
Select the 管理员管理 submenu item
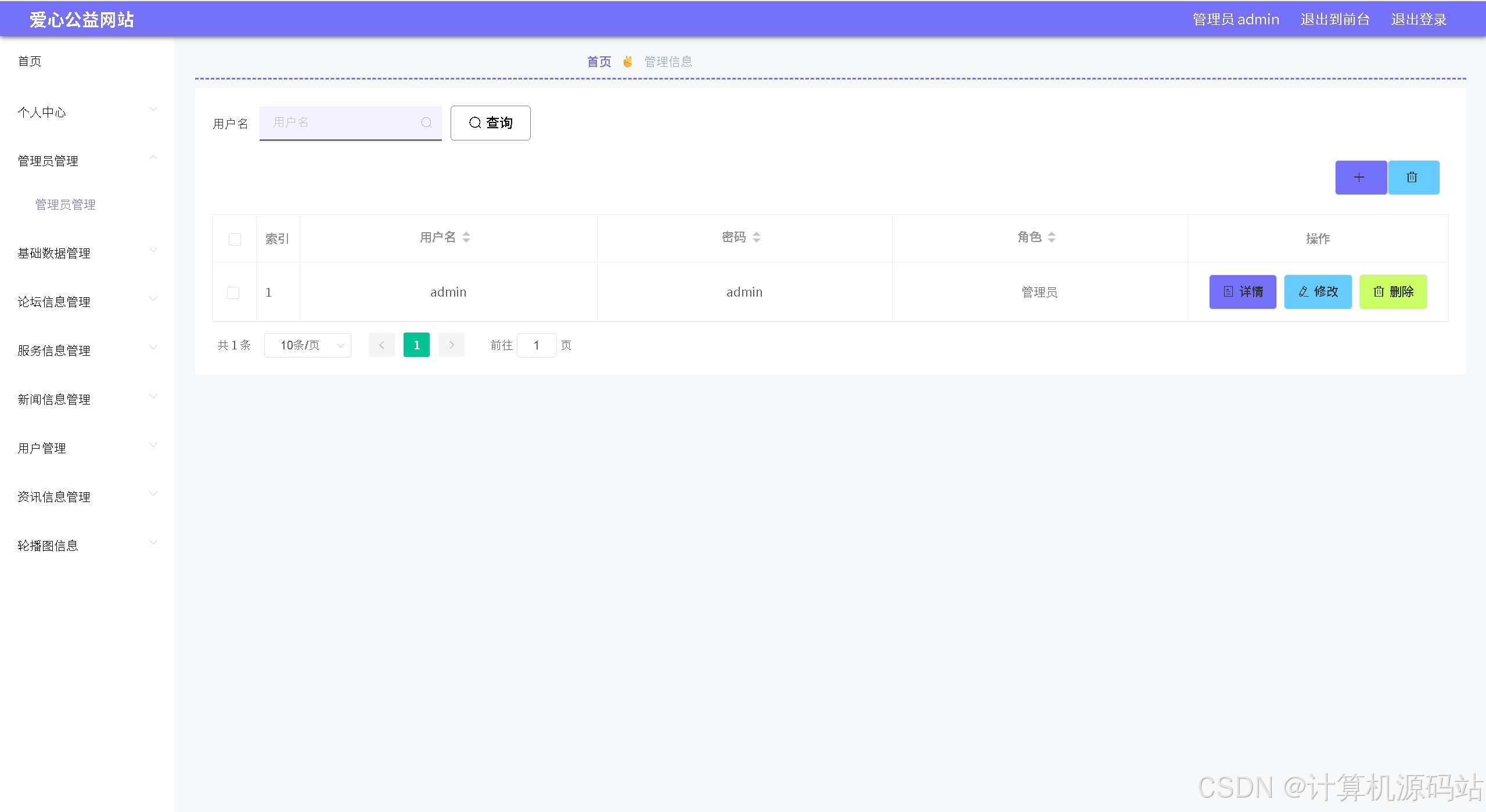(x=66, y=204)
